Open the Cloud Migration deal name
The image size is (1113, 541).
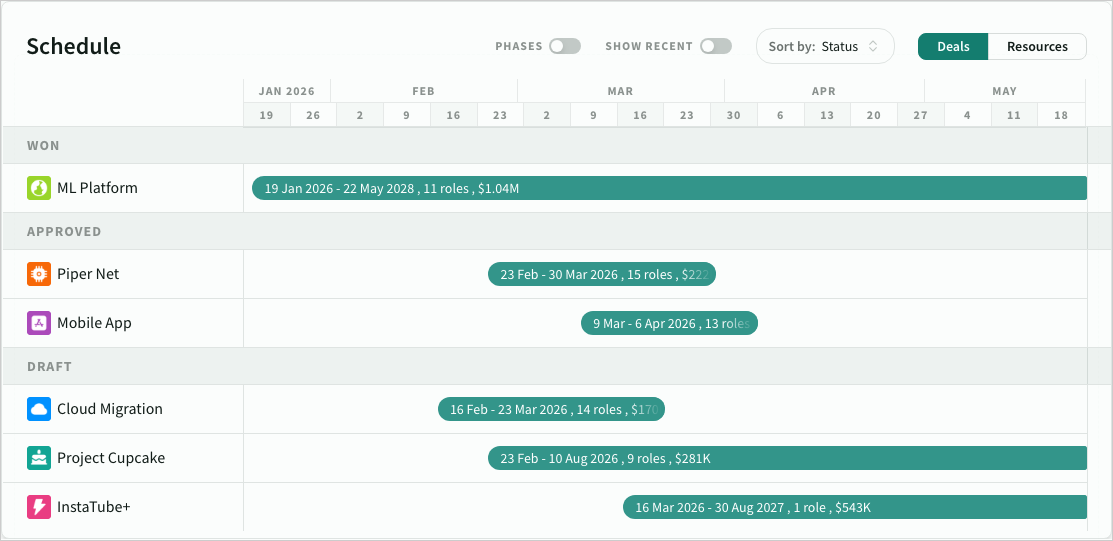click(110, 409)
